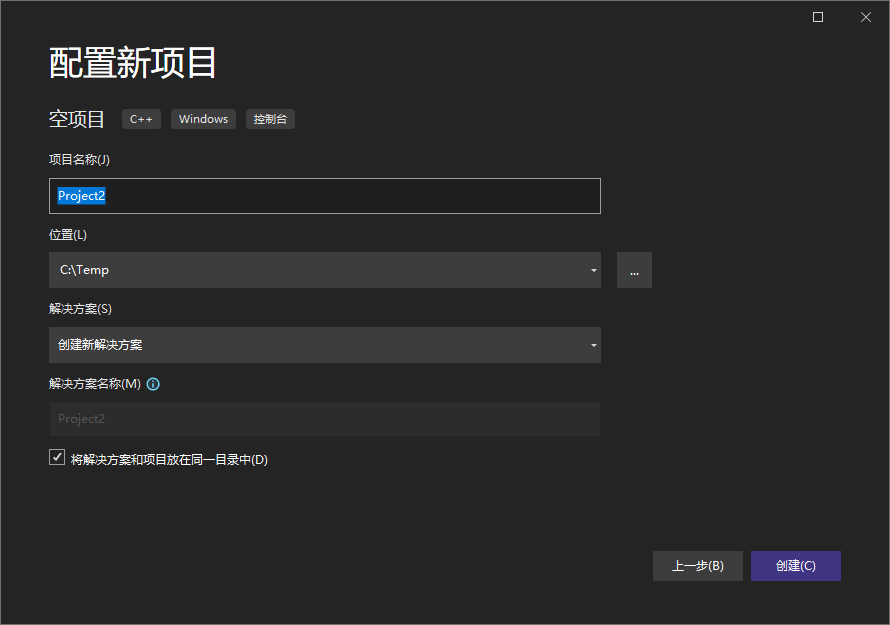Click the window maximize button

click(817, 17)
